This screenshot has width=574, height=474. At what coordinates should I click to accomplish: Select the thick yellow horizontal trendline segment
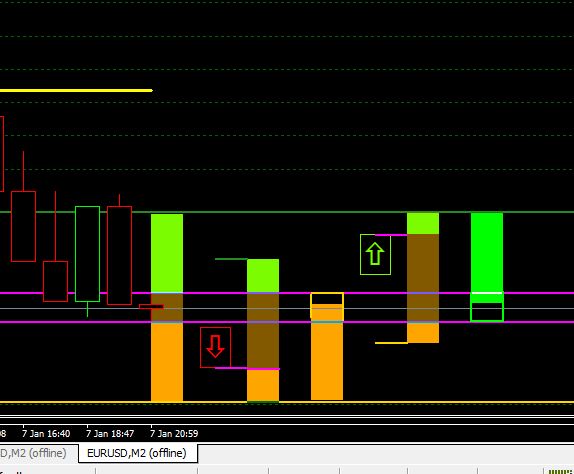pyautogui.click(x=76, y=90)
